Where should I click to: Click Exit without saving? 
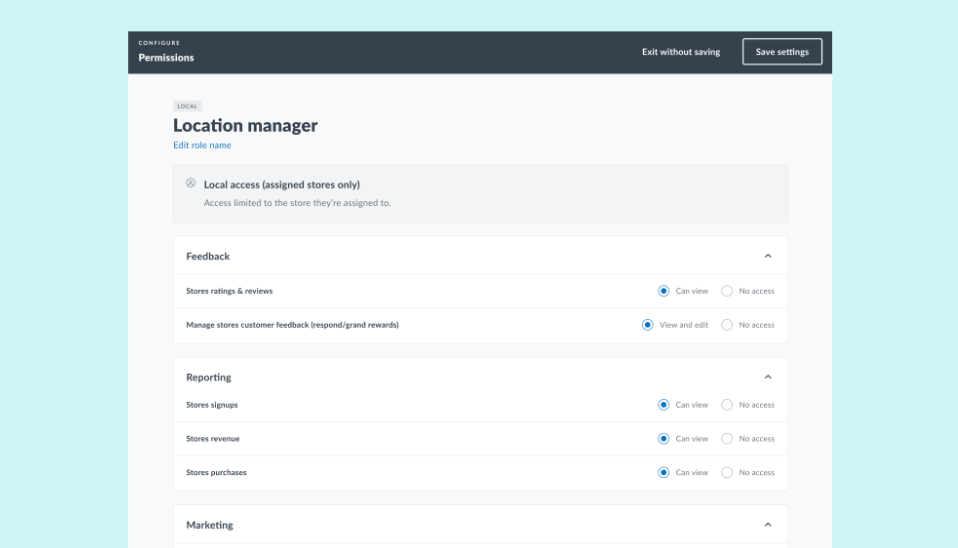pos(681,52)
